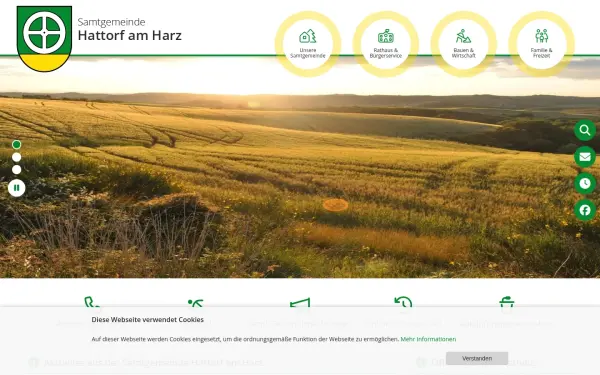Open the Familie & Freizeit menu circle
600x375 pixels.
(x=541, y=44)
